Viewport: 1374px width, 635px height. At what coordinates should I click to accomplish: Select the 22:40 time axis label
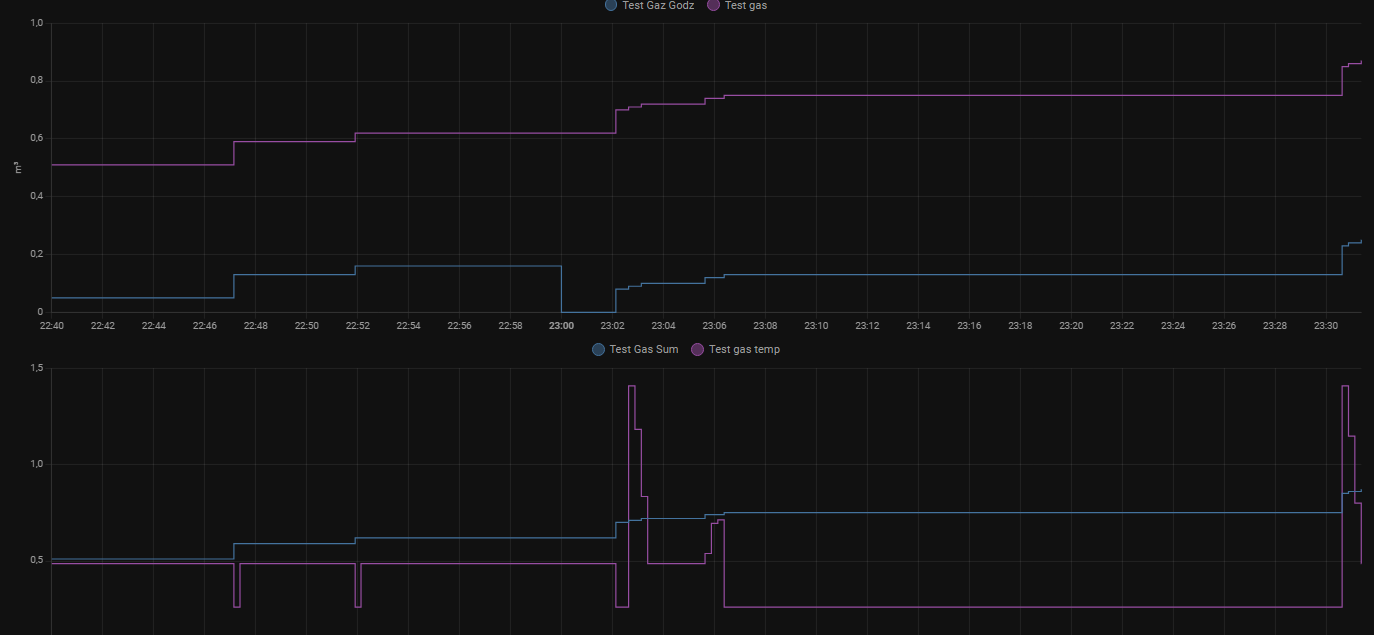pyautogui.click(x=52, y=326)
